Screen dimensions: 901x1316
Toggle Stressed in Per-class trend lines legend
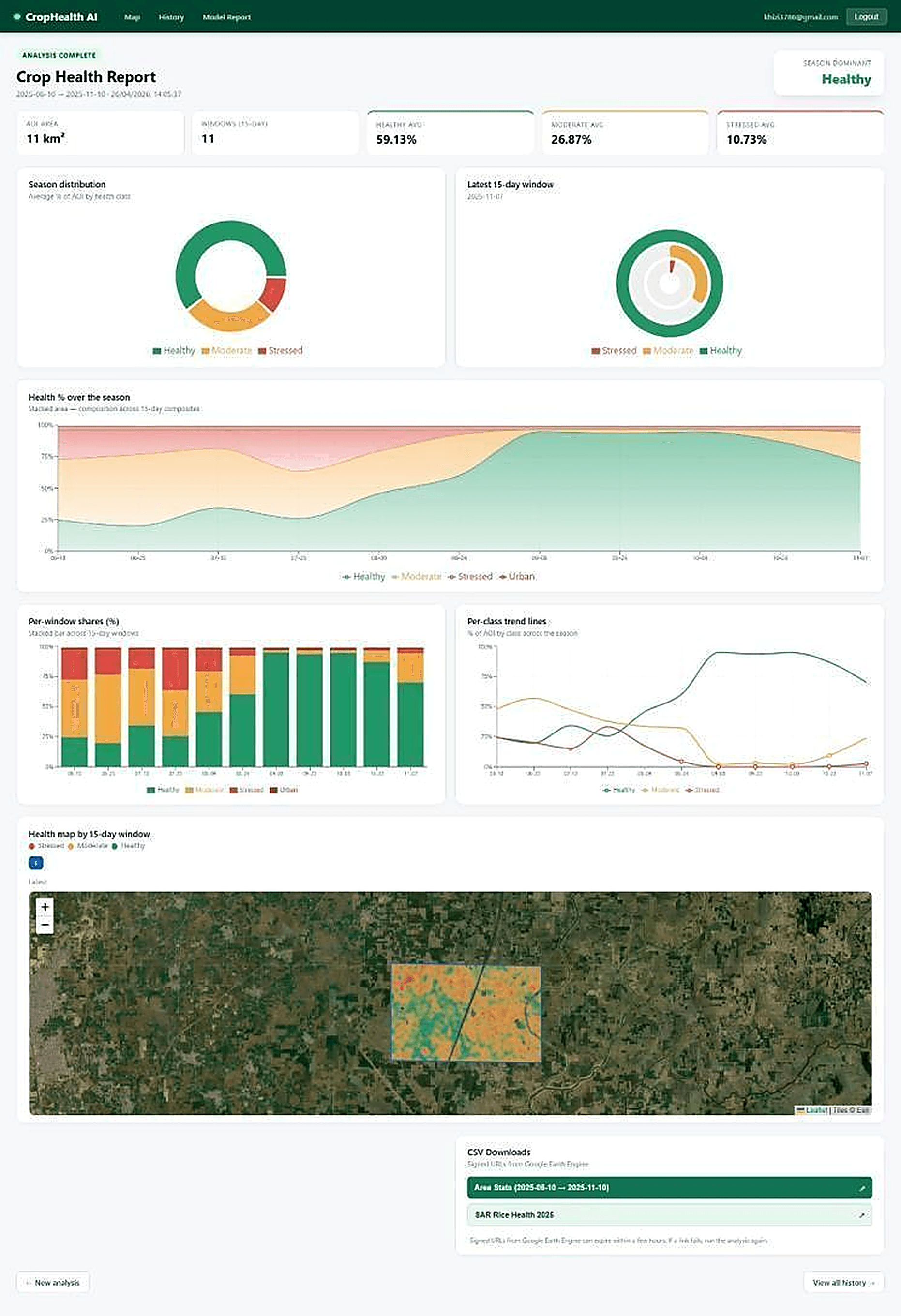tap(702, 790)
